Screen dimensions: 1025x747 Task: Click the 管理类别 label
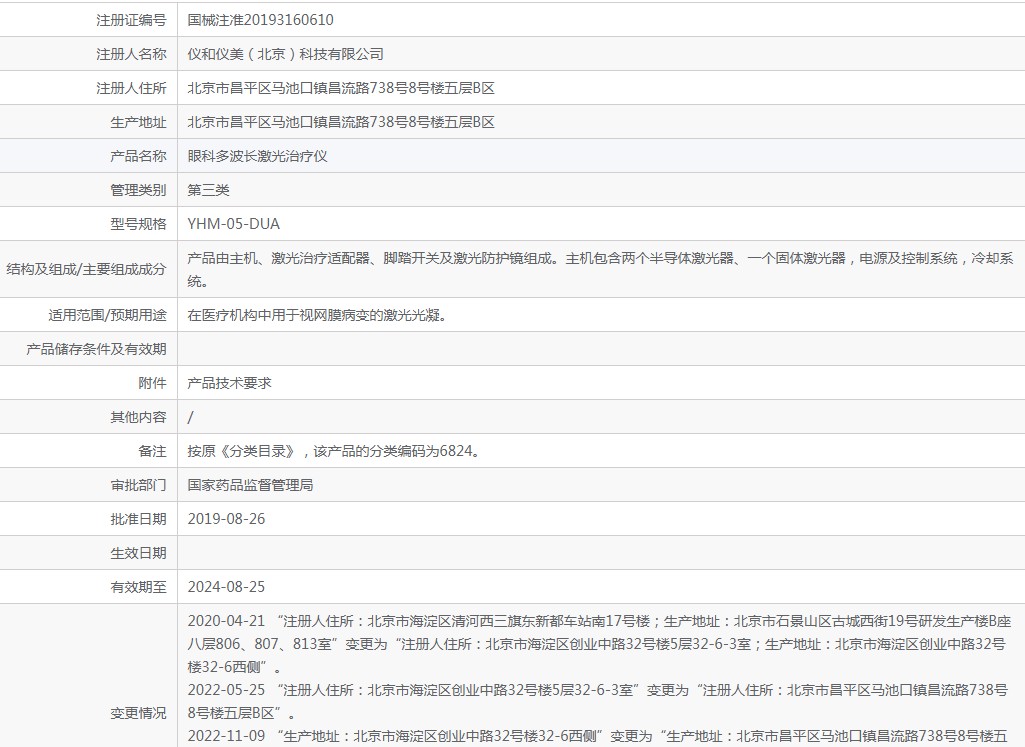pos(139,190)
